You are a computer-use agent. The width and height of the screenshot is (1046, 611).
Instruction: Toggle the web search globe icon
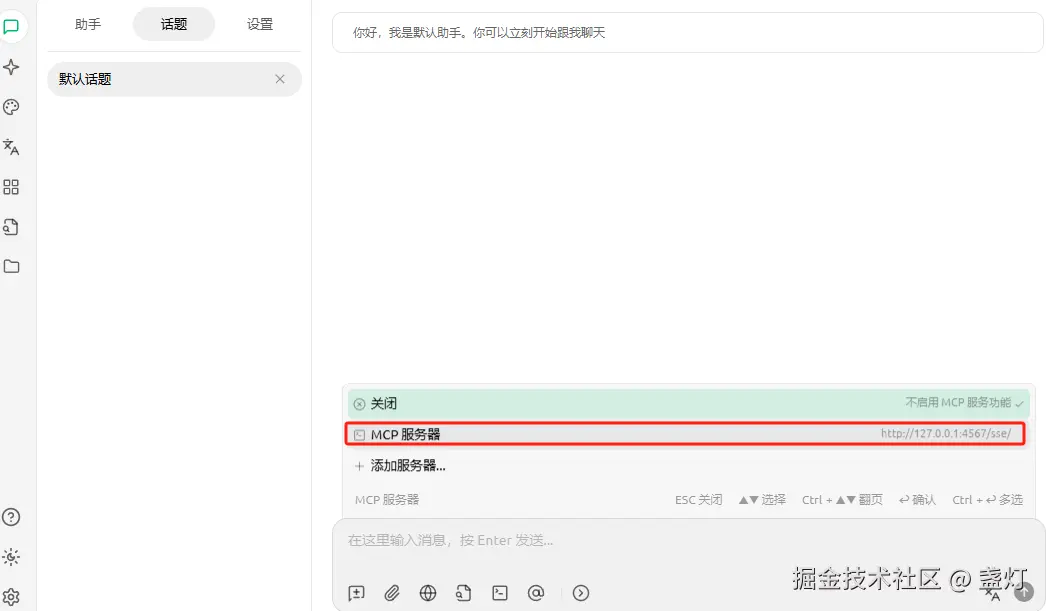(428, 593)
